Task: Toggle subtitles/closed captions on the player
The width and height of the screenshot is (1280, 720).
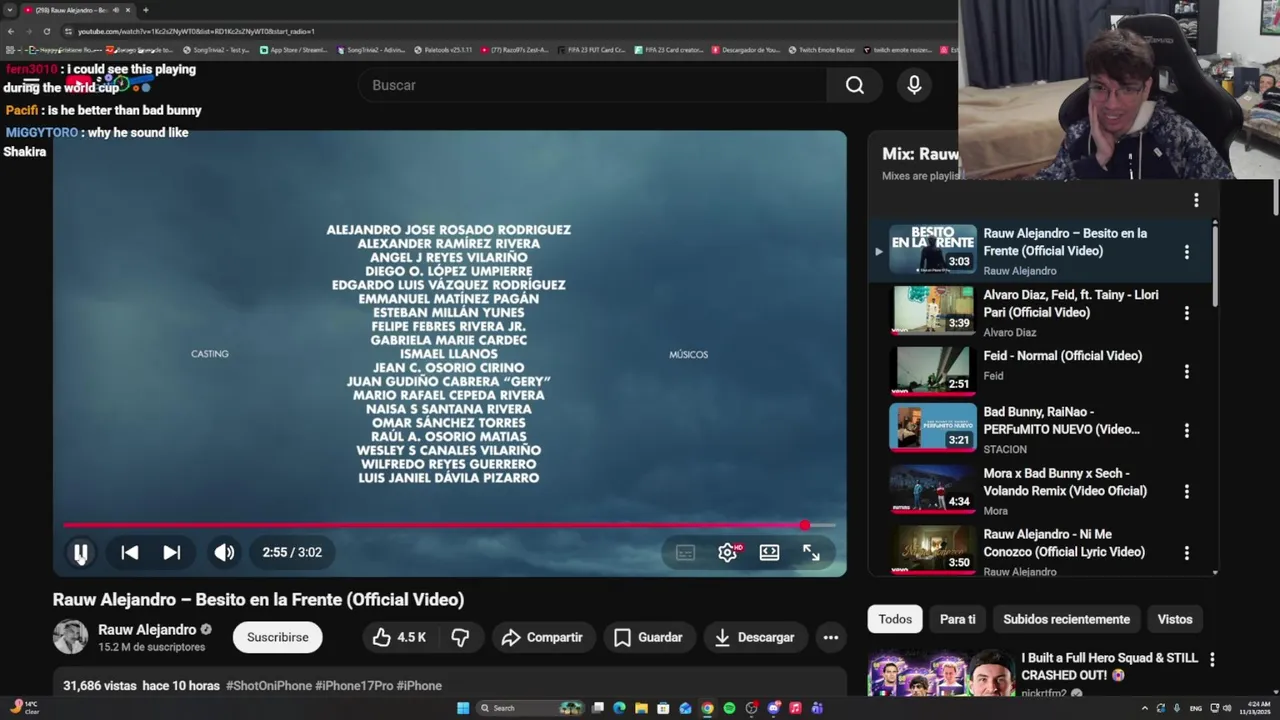Action: [685, 552]
